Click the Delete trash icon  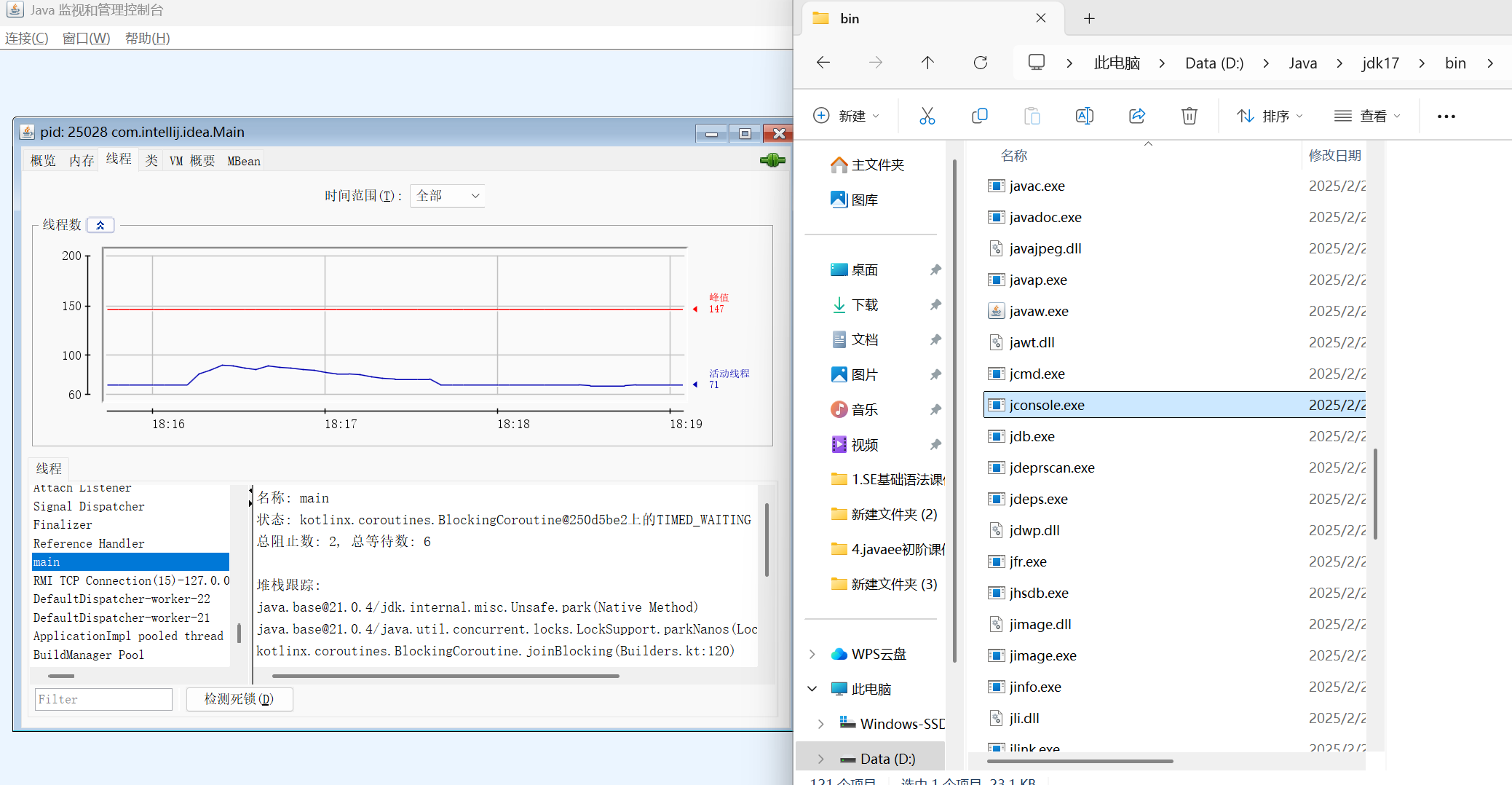pos(1190,116)
